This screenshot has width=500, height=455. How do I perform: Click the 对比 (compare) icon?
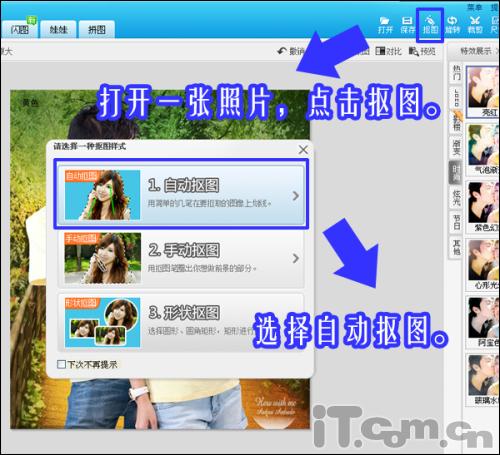[x=380, y=51]
